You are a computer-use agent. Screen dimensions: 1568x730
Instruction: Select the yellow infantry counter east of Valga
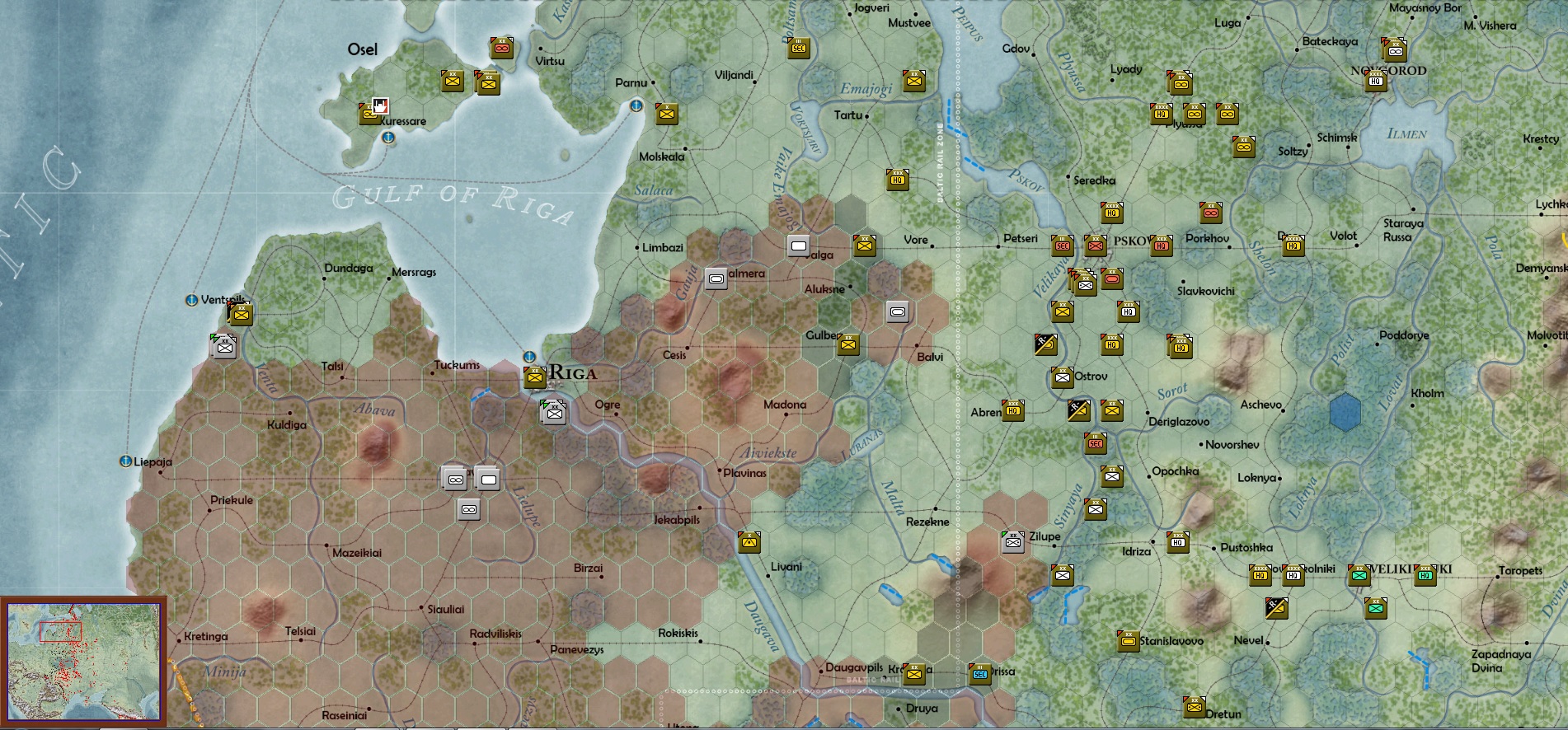[x=865, y=245]
